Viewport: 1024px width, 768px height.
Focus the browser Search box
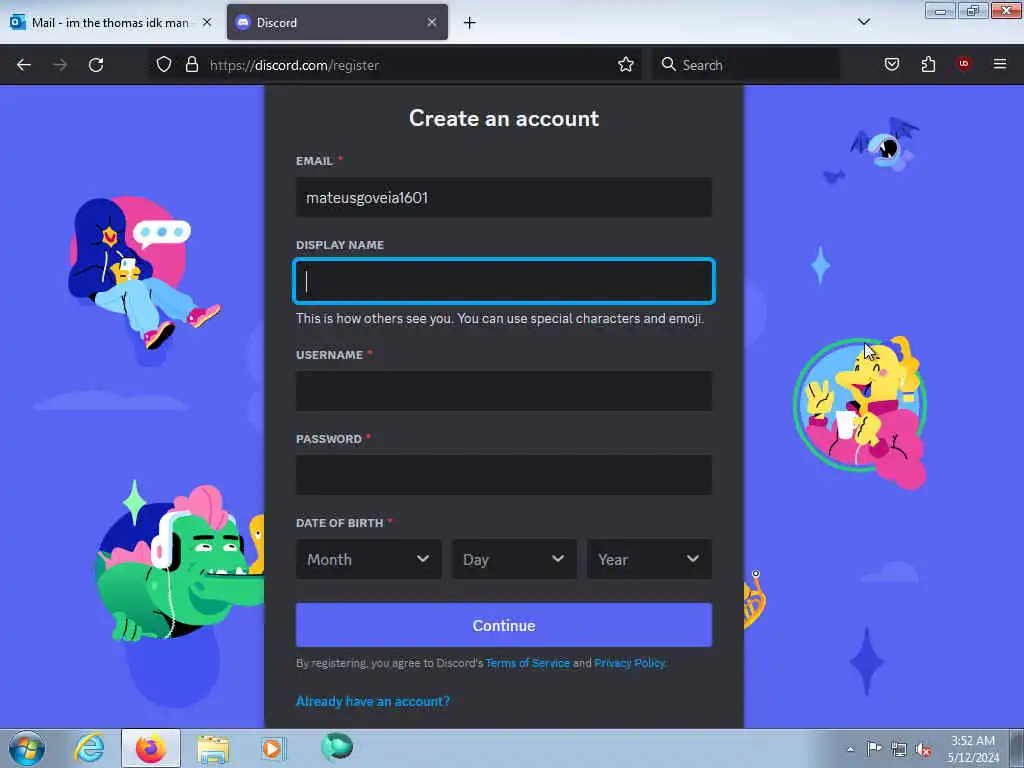[x=746, y=65]
